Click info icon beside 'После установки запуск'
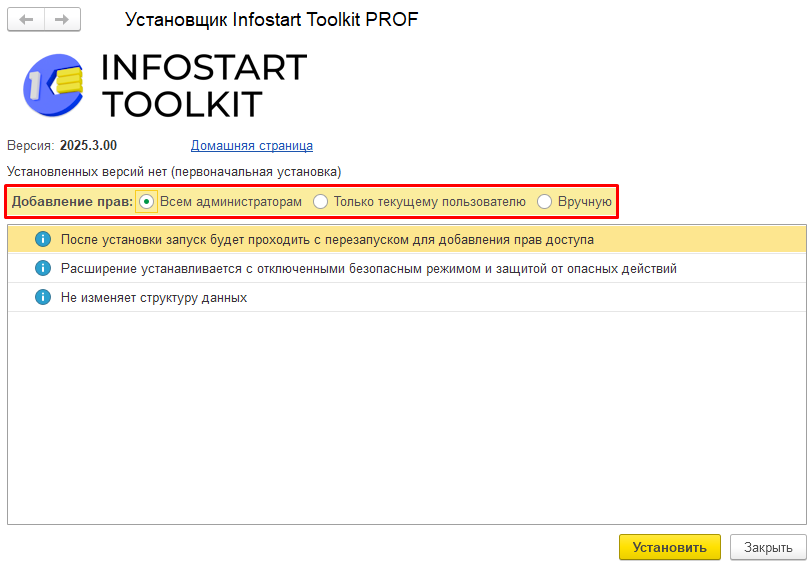Viewport: 812px width, 565px height. 43,239
